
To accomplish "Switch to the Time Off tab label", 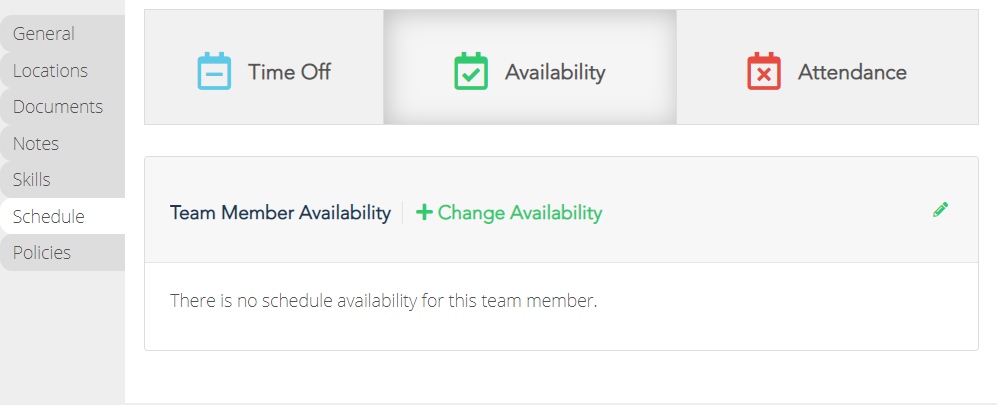I will click(289, 72).
